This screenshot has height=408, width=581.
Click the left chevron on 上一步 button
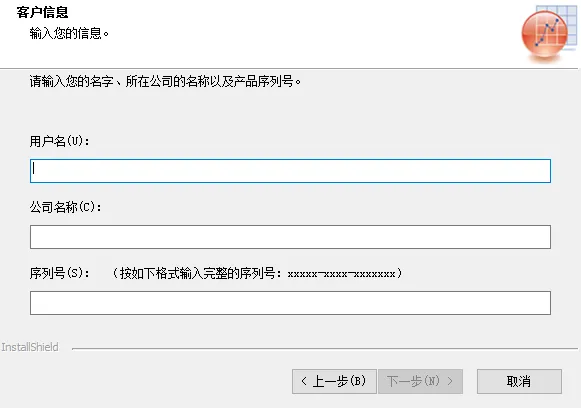pyautogui.click(x=304, y=381)
